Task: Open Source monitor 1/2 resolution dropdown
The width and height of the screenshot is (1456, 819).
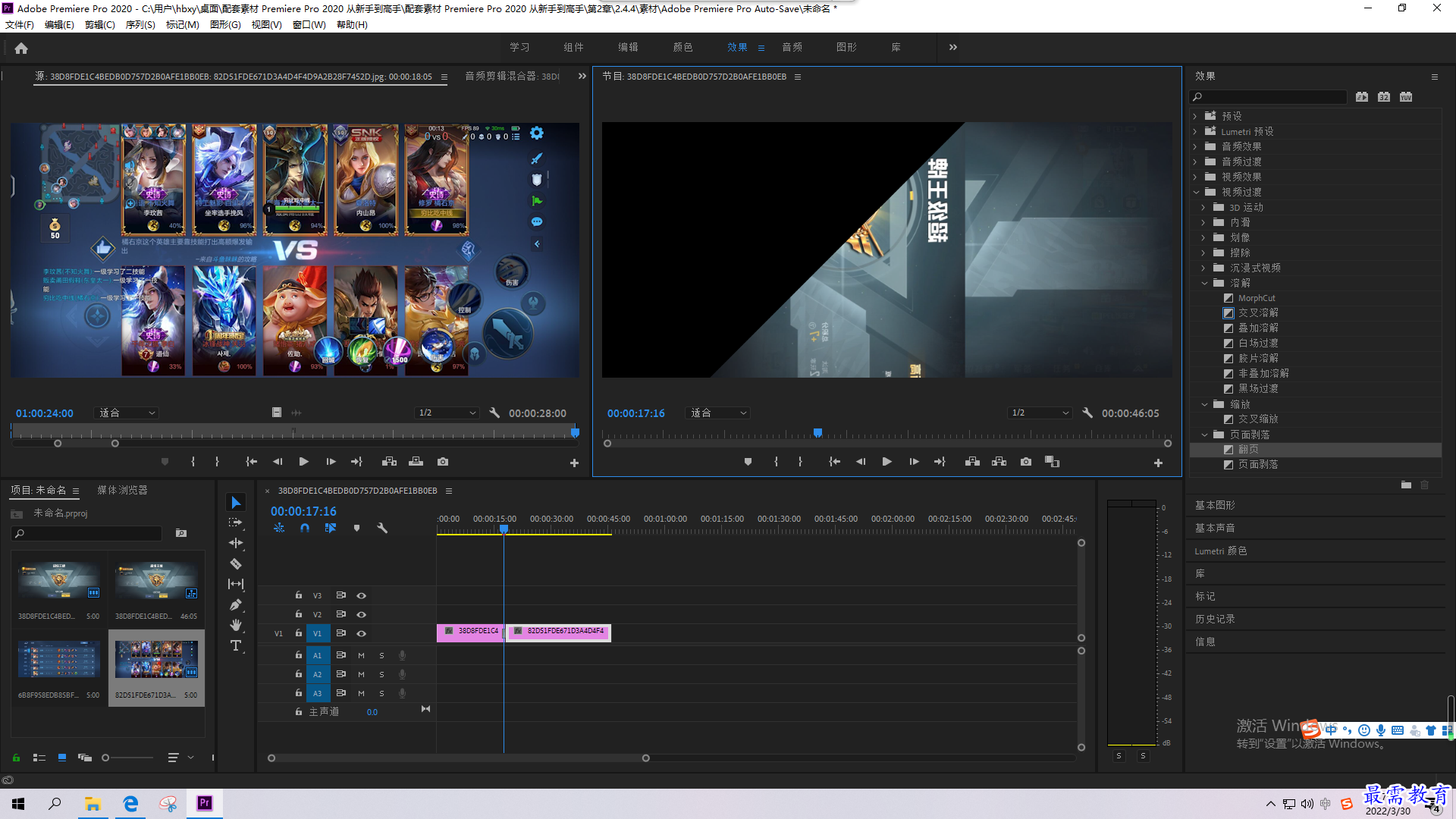Action: [x=447, y=413]
